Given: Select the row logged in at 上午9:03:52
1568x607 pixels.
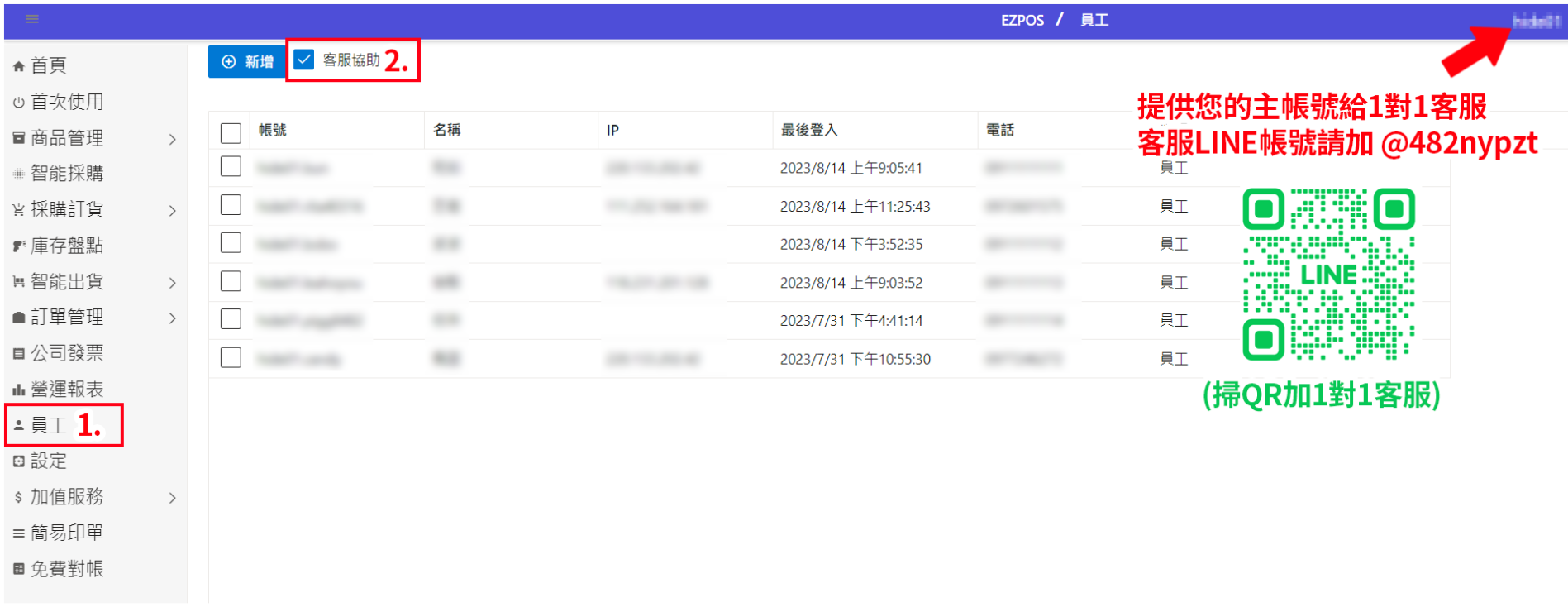Looking at the screenshot, I should pyautogui.click(x=231, y=281).
